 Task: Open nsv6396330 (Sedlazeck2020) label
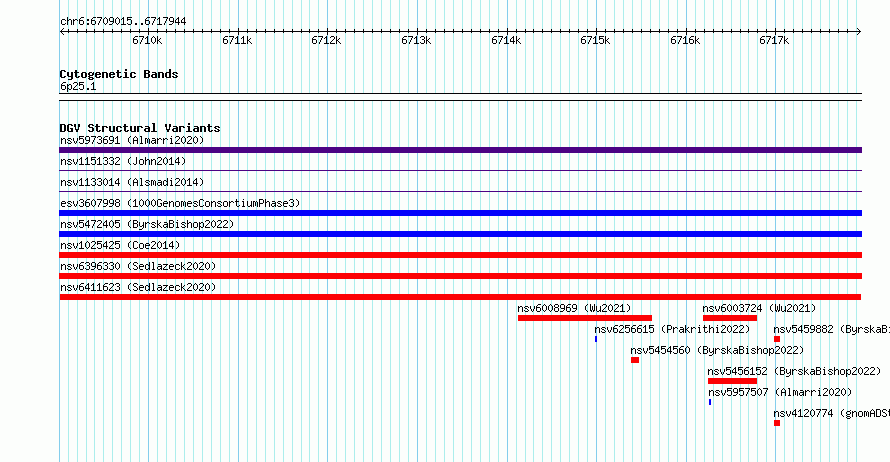pyautogui.click(x=138, y=266)
